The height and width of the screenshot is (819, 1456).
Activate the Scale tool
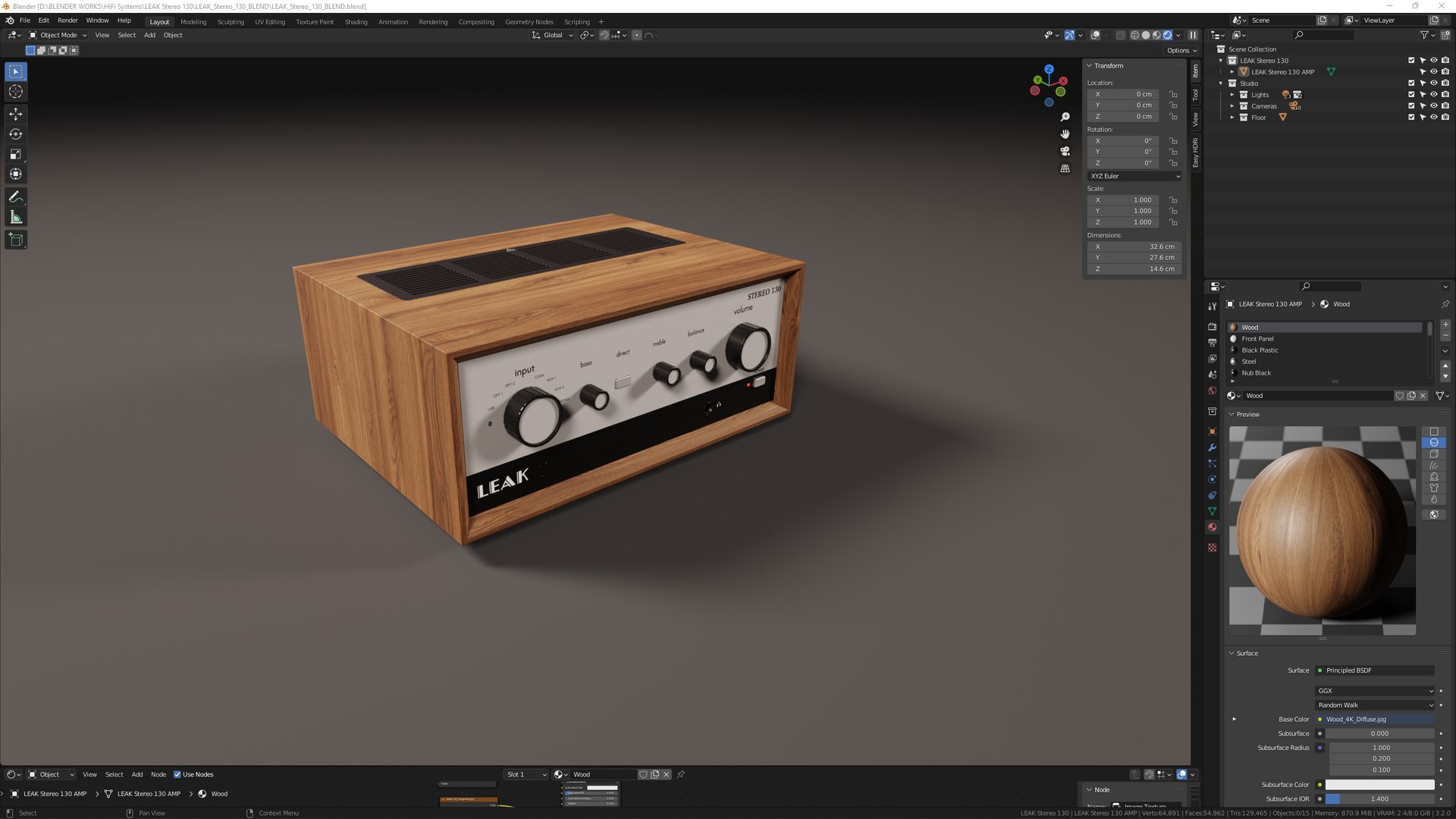(x=16, y=154)
